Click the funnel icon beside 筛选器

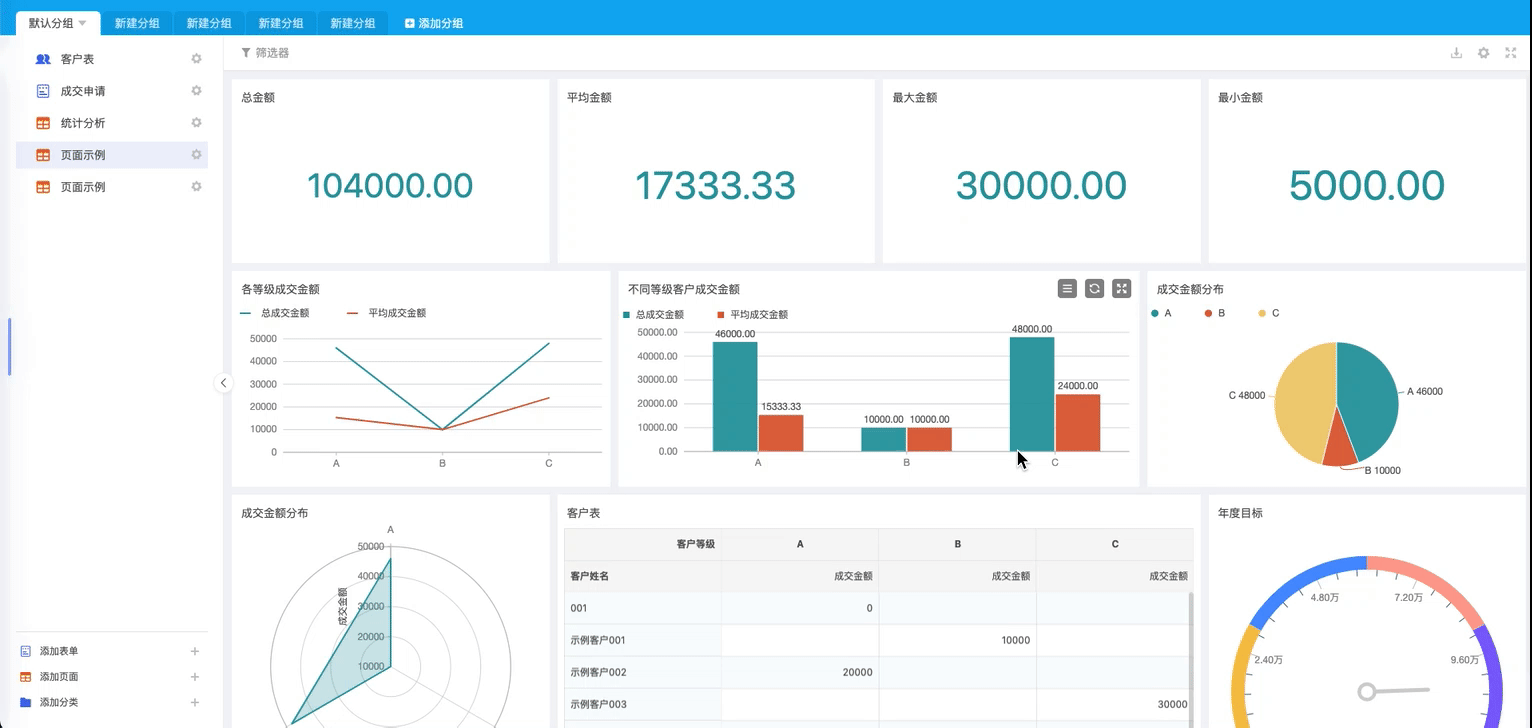coord(246,53)
